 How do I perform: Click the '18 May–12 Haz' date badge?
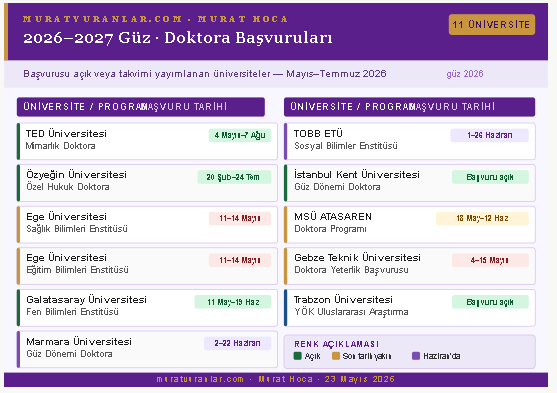tap(482, 218)
